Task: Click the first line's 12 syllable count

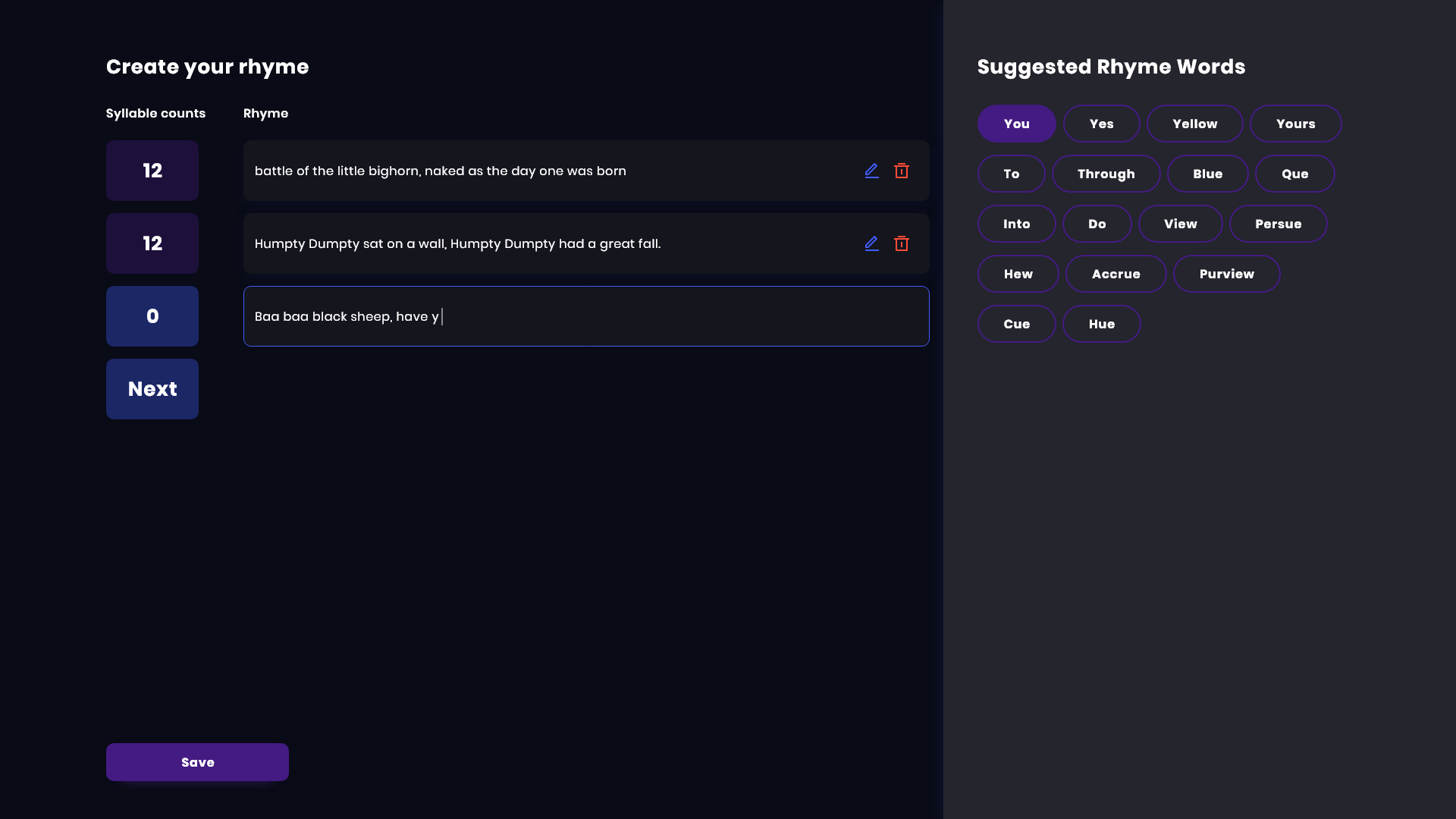Action: click(x=152, y=171)
